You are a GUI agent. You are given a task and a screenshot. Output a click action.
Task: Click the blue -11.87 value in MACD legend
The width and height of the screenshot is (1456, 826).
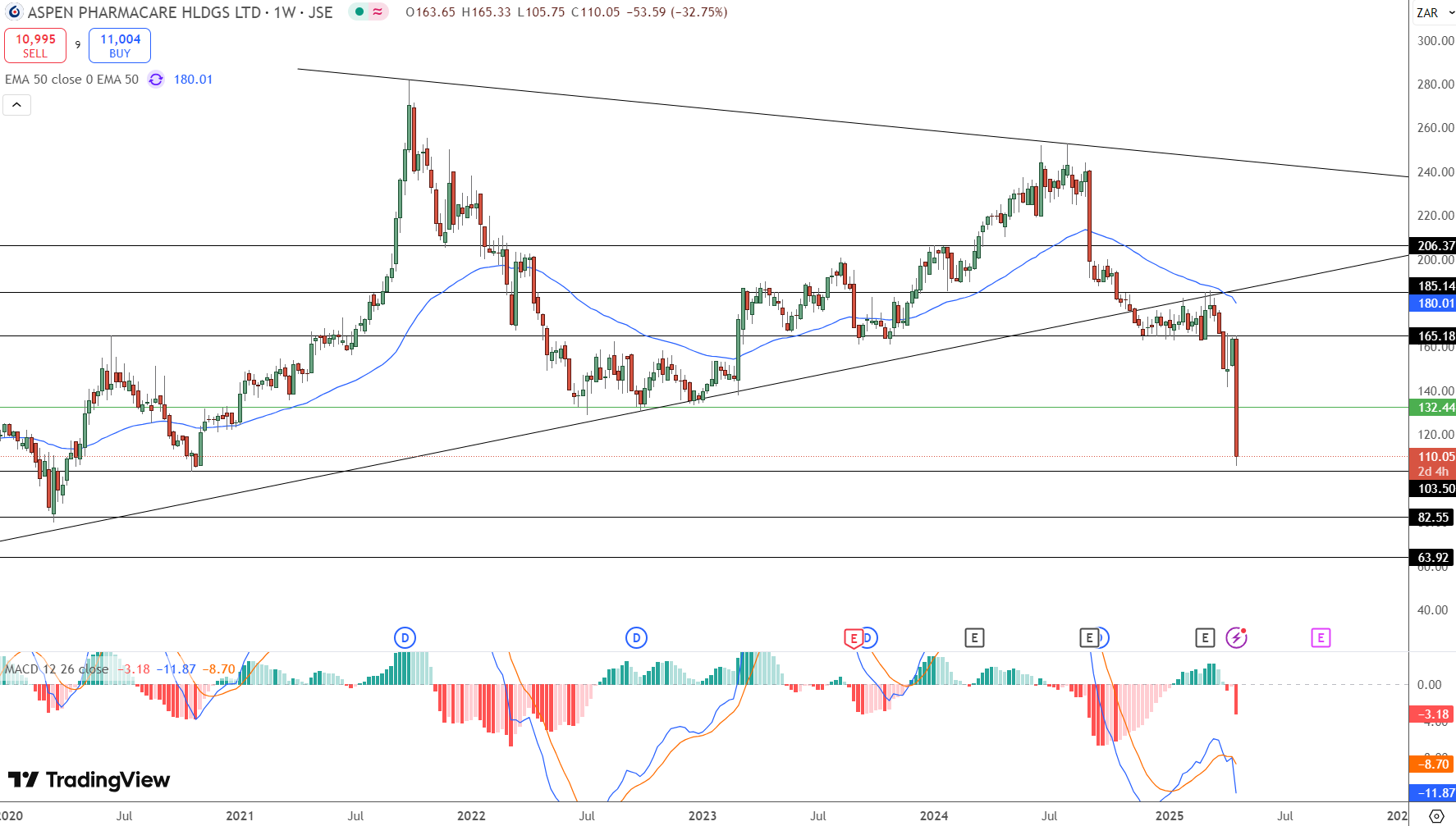tap(176, 669)
